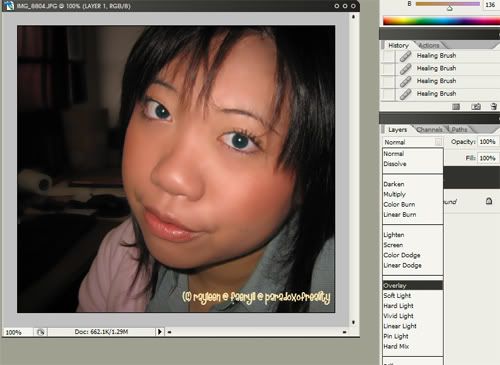Click the status bar preview icon
Image resolution: width=500 pixels, height=365 pixels.
coord(41,332)
